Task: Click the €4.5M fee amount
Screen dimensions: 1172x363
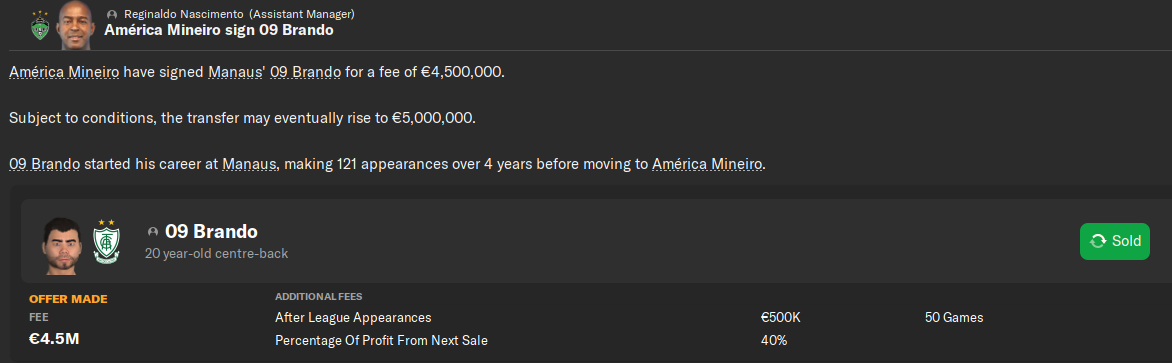Action: pyautogui.click(x=54, y=339)
